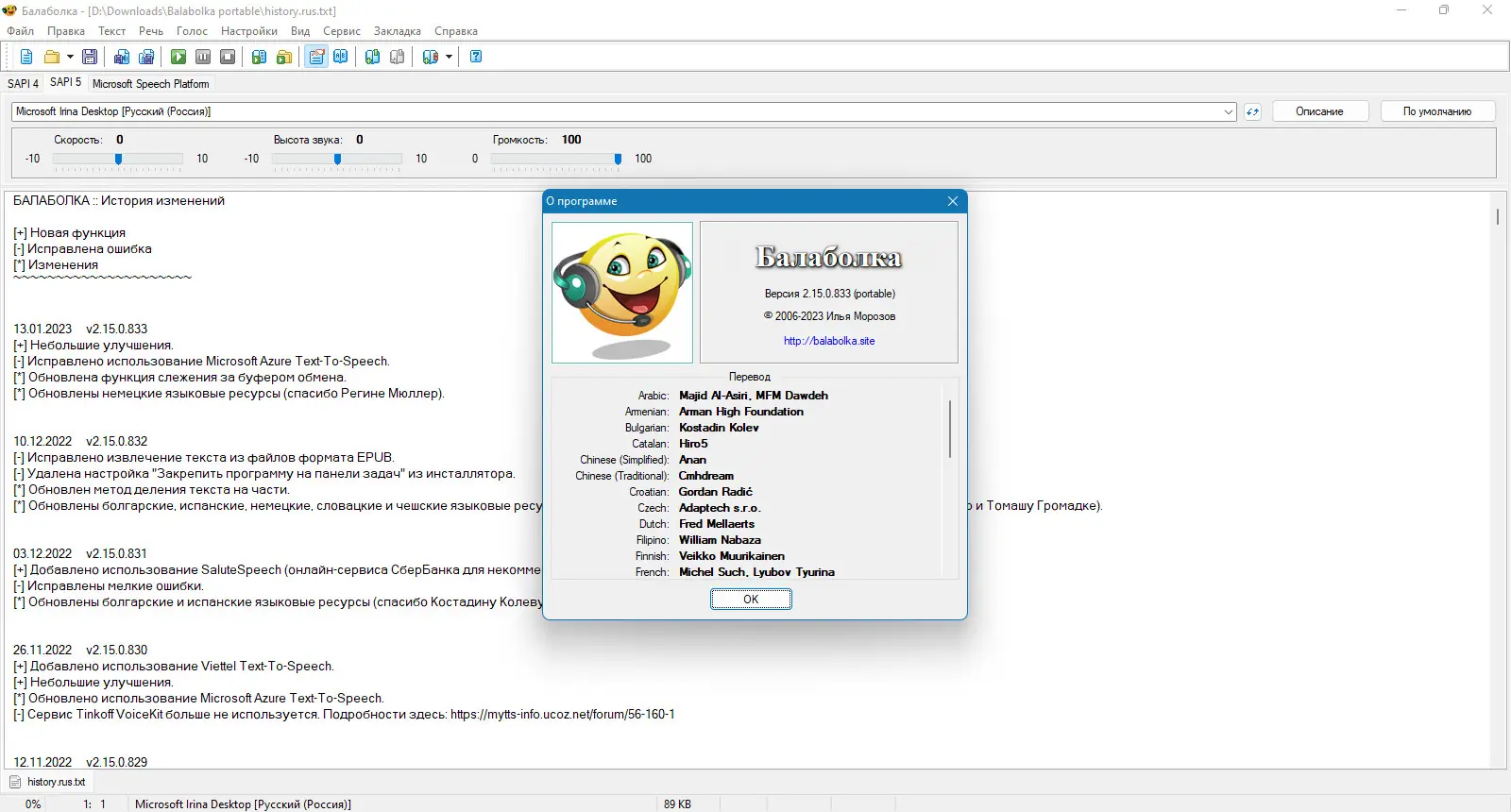This screenshot has height=812, width=1511.
Task: Open the Вид menu
Action: [300, 31]
